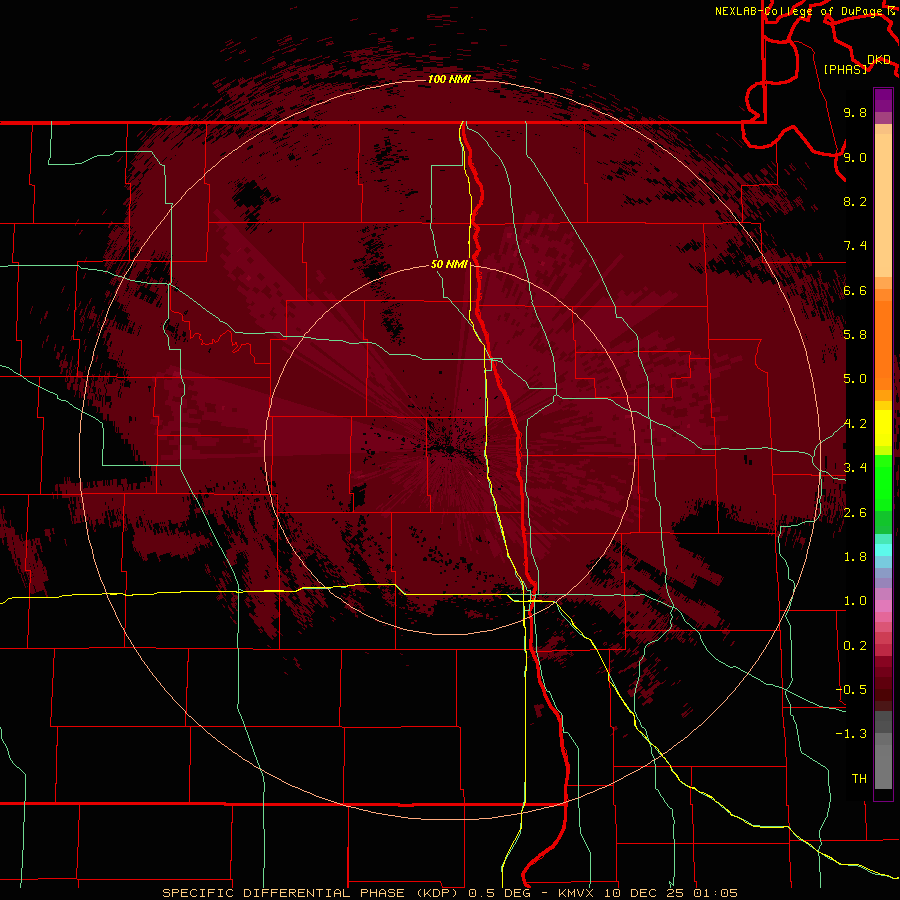Select the 8.2 scale value
Image resolution: width=900 pixels, height=900 pixels.
point(855,201)
